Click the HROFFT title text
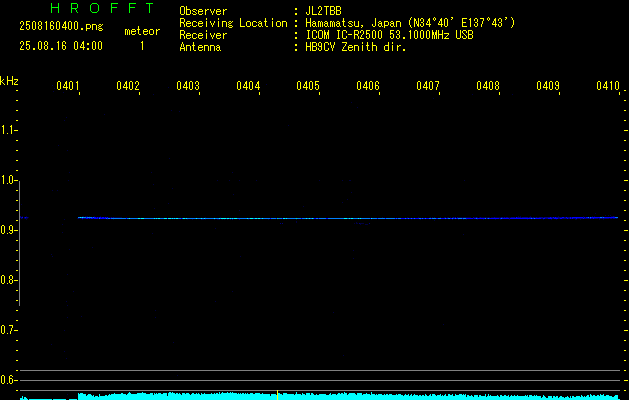The image size is (629, 400). pos(102,8)
